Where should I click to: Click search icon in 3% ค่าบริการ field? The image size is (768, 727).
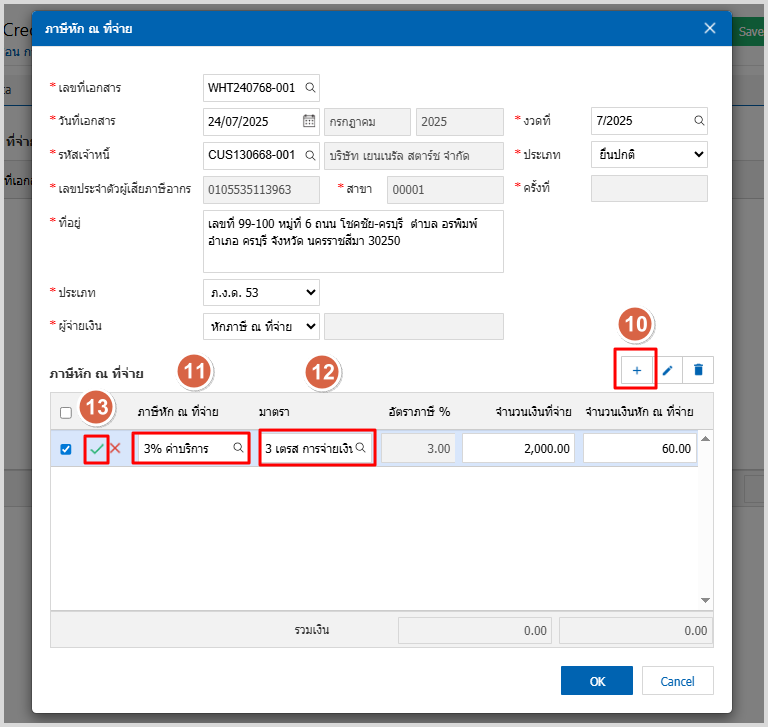pyautogui.click(x=238, y=449)
